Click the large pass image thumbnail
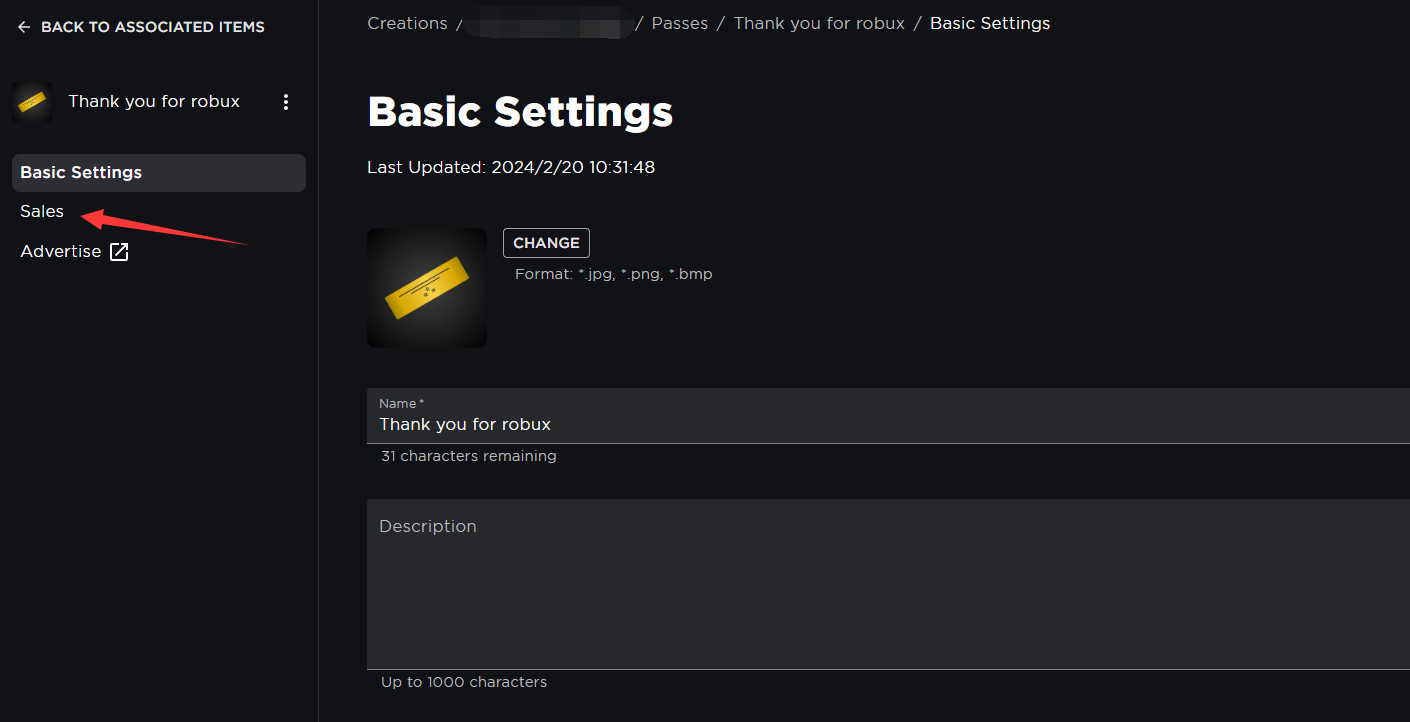1410x722 pixels. click(427, 288)
